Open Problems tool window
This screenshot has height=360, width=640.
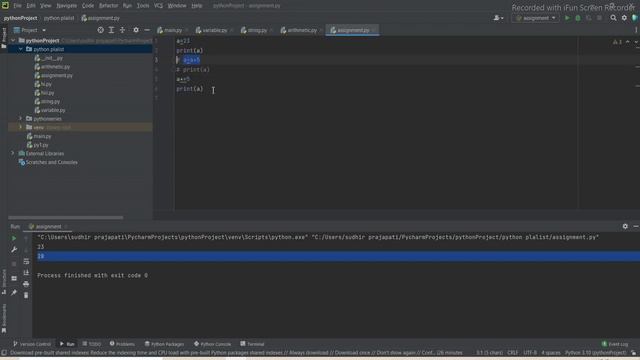click(122, 344)
